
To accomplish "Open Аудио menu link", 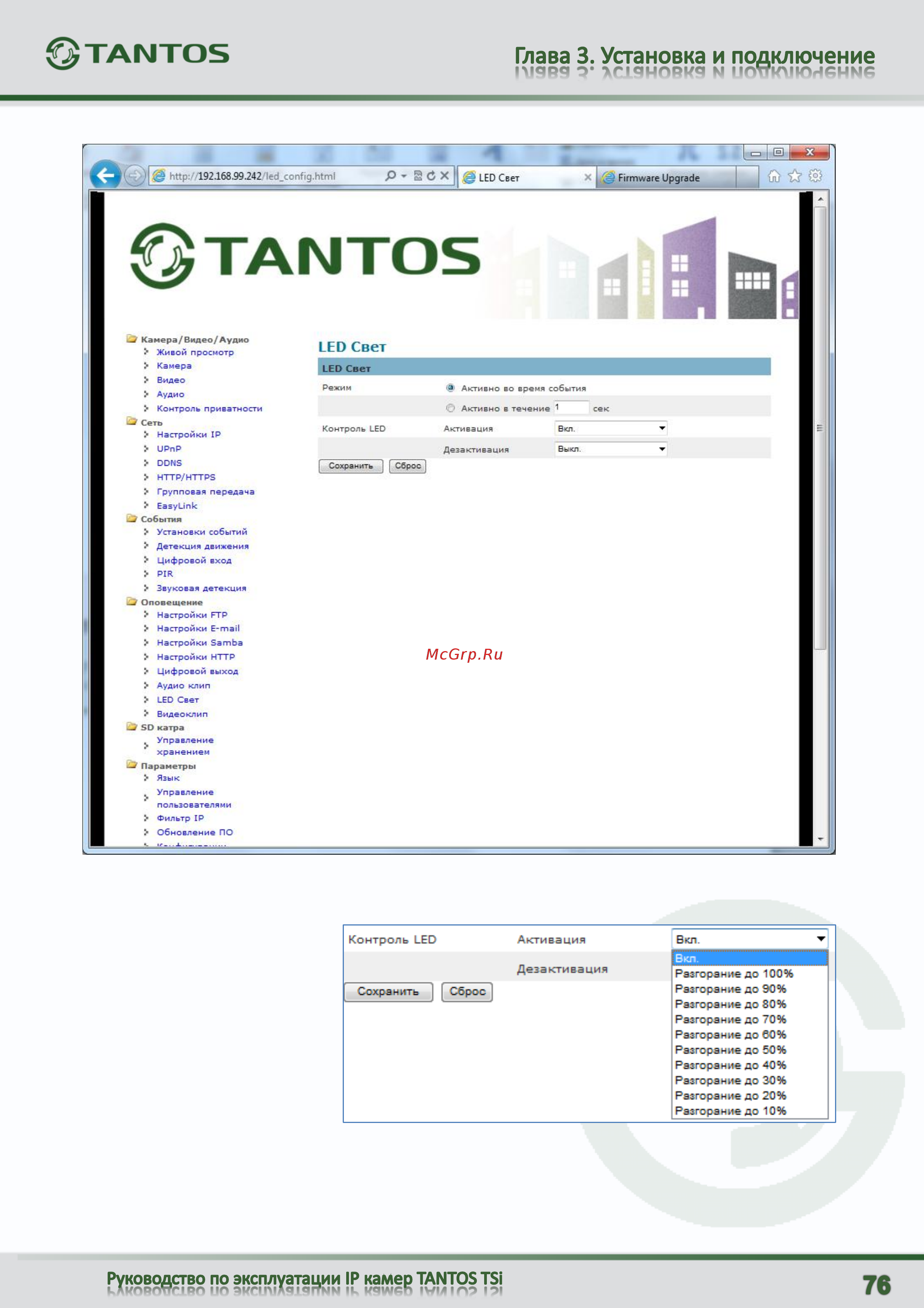I will (x=170, y=394).
